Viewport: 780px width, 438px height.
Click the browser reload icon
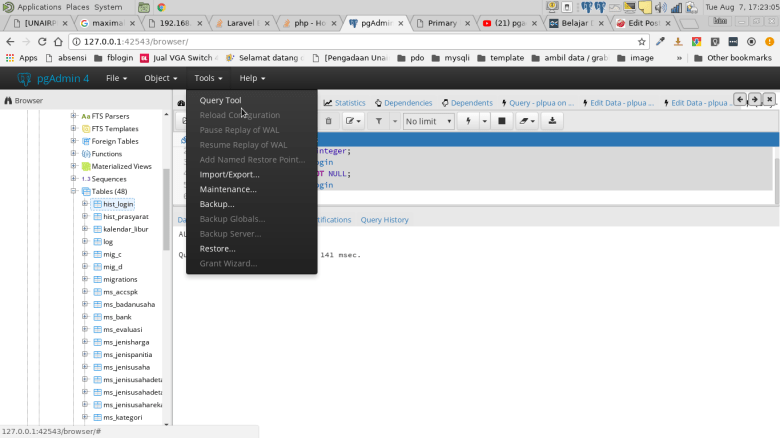coord(42,41)
